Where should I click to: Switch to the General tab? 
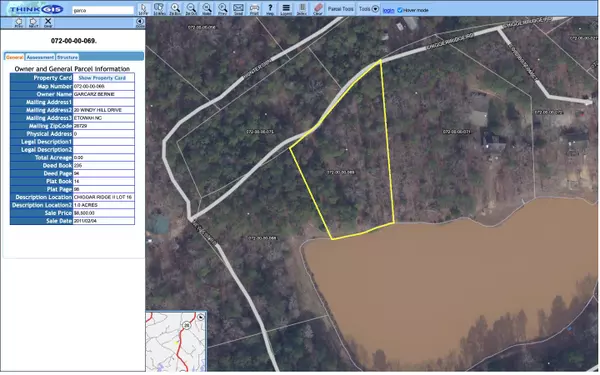[x=15, y=57]
